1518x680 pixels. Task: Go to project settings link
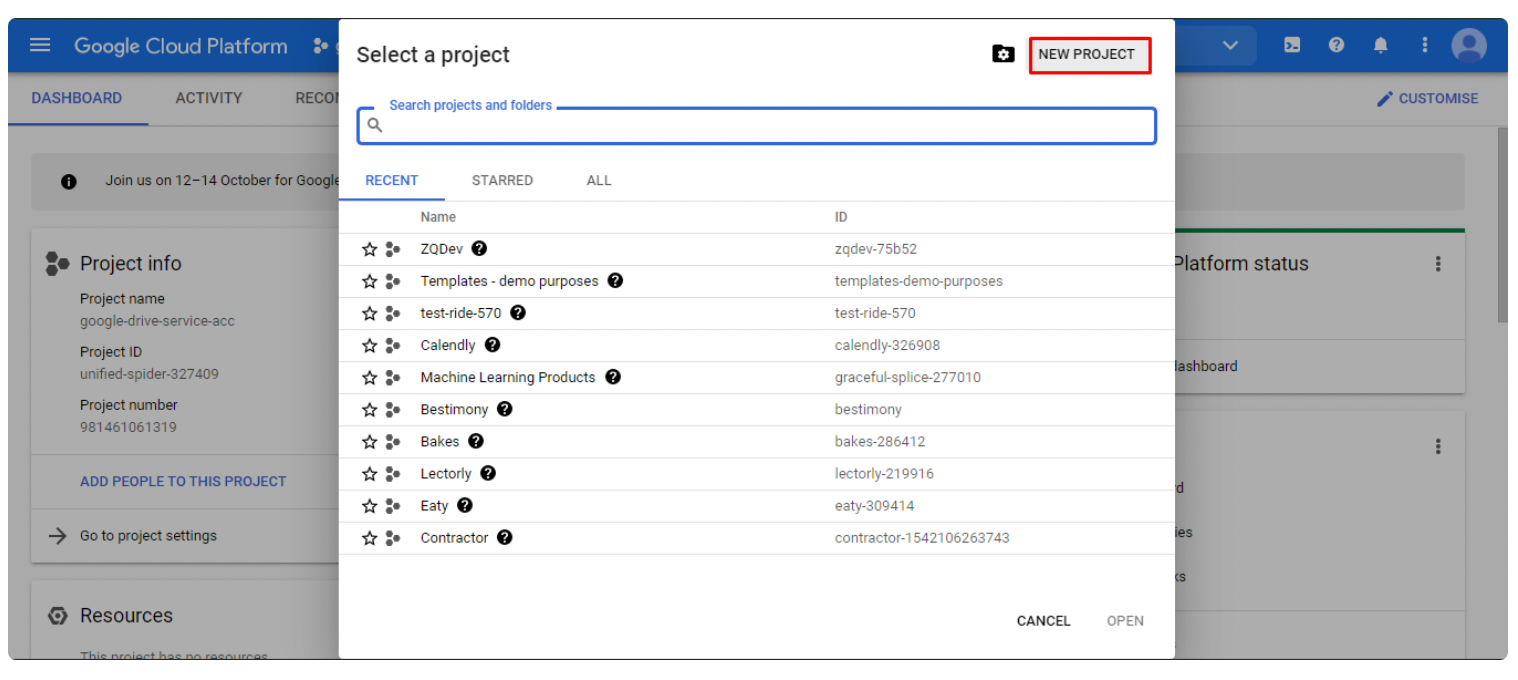[148, 536]
